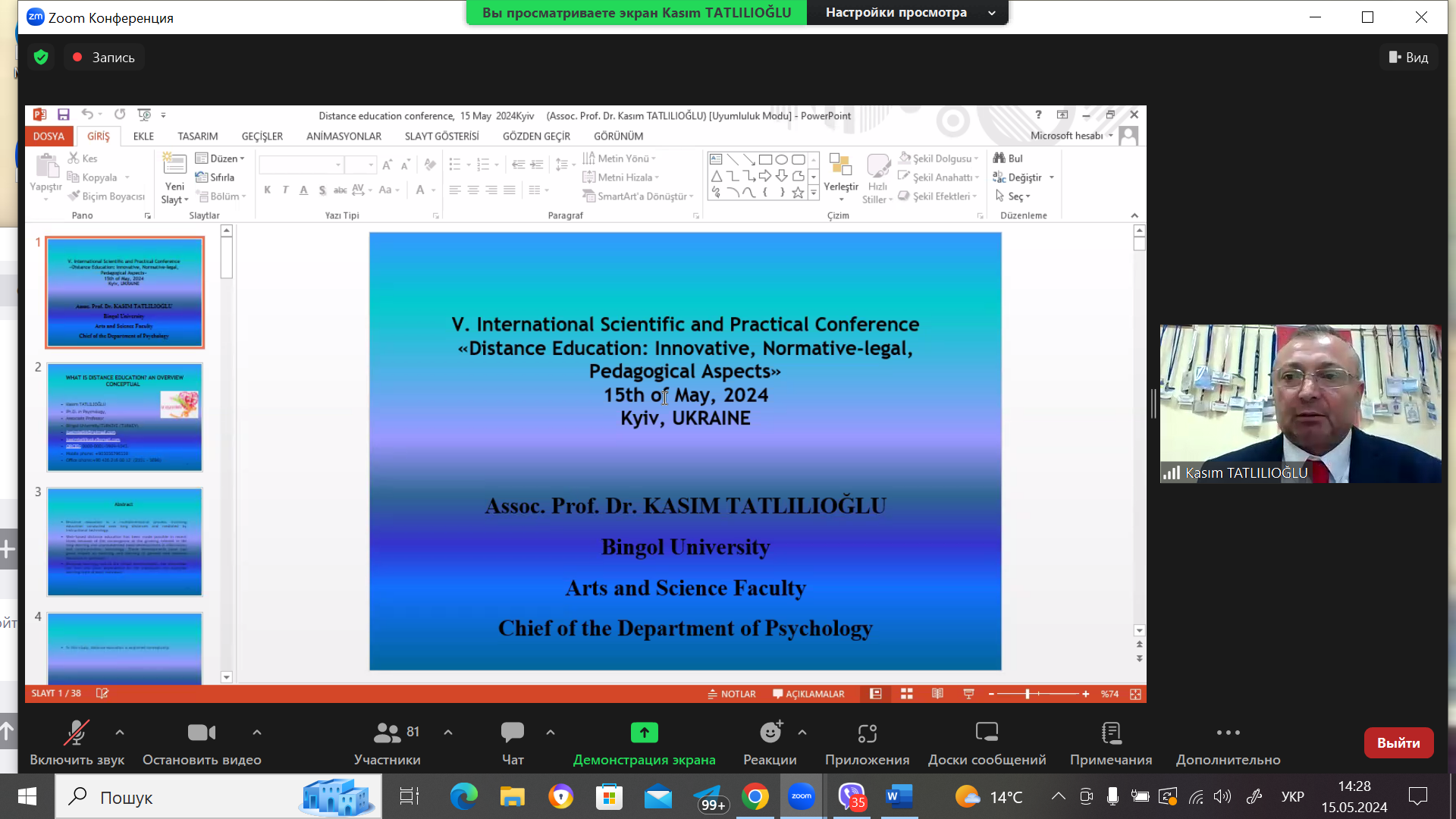
Task: Expand audio settings chevron beside microphone
Action: 120,733
